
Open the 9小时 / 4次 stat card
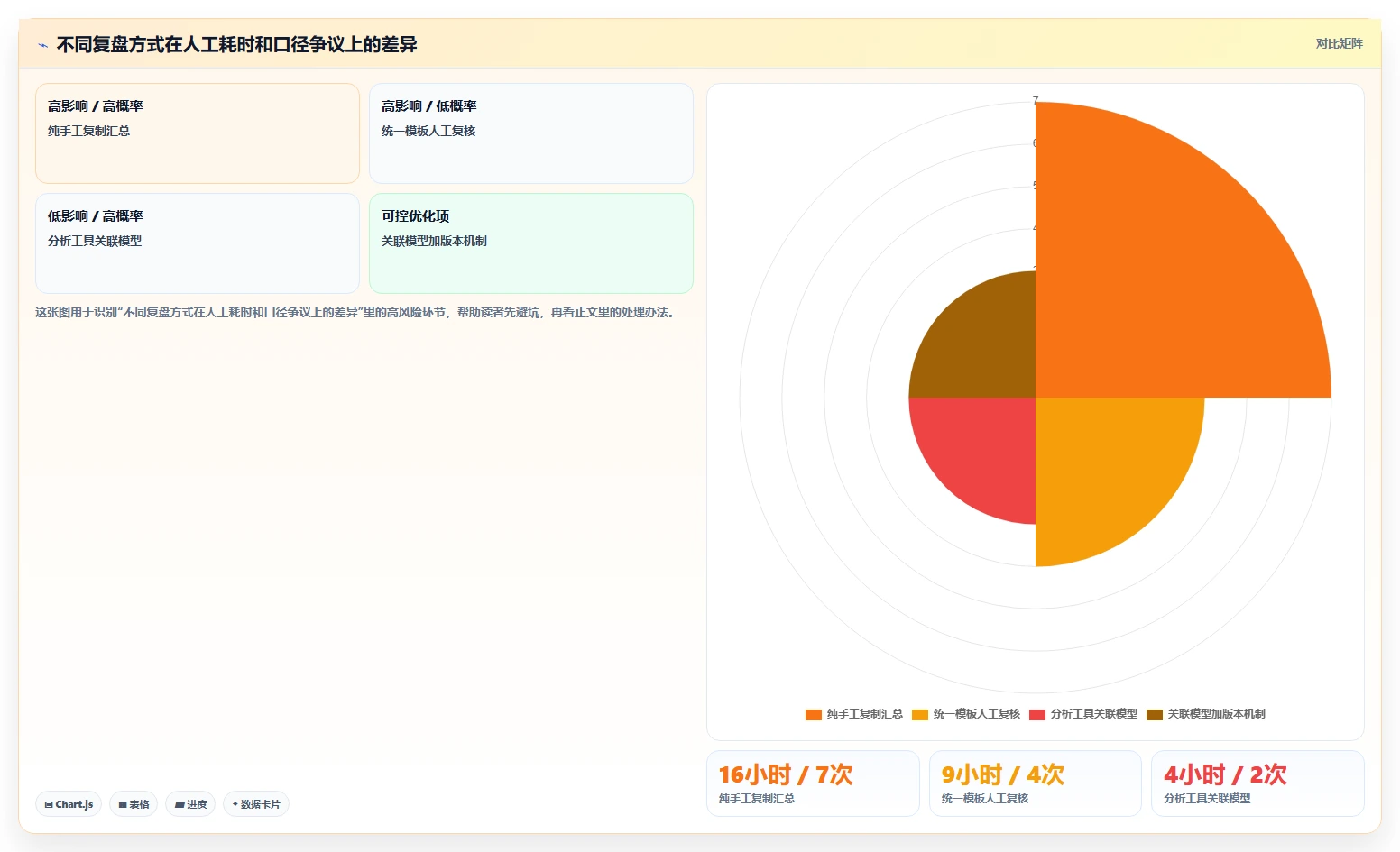(x=1036, y=783)
